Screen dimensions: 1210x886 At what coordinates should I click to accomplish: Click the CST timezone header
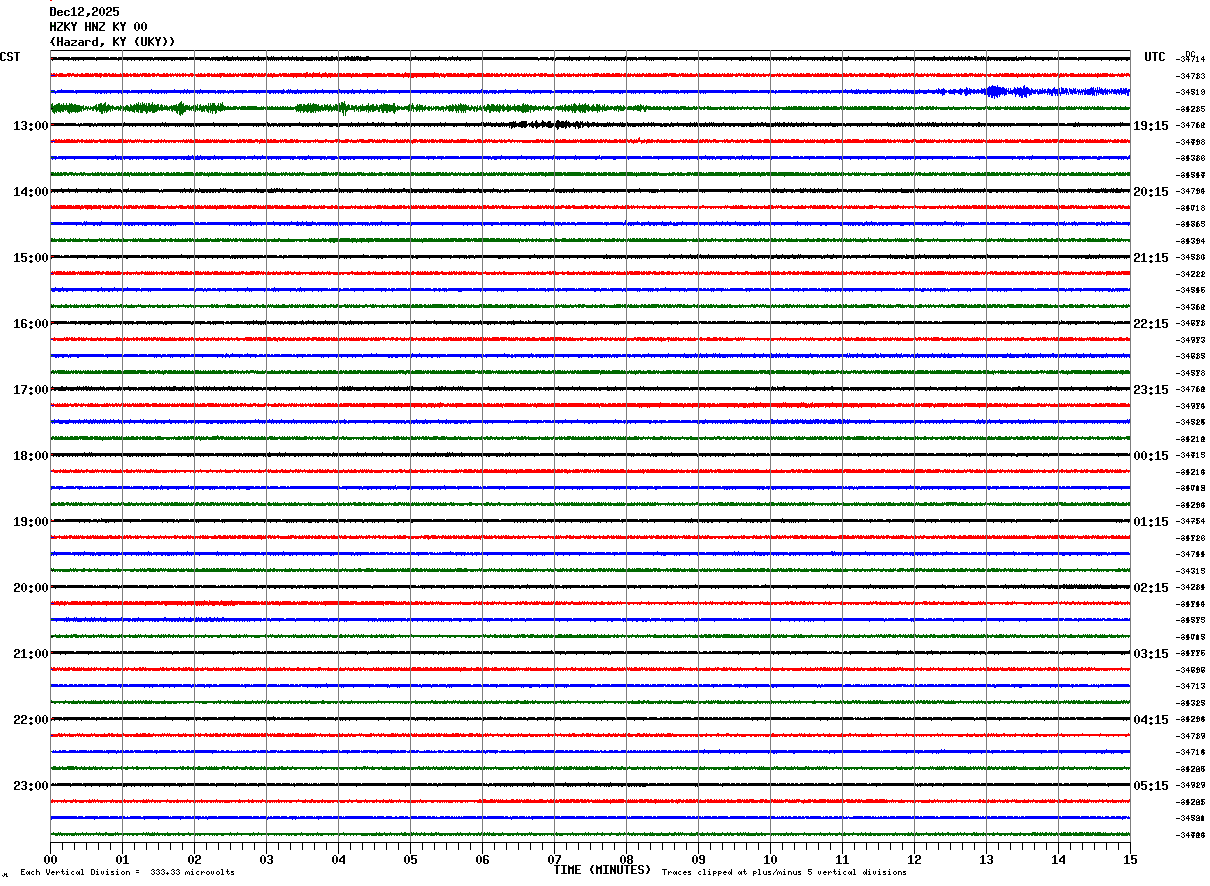[x=10, y=57]
